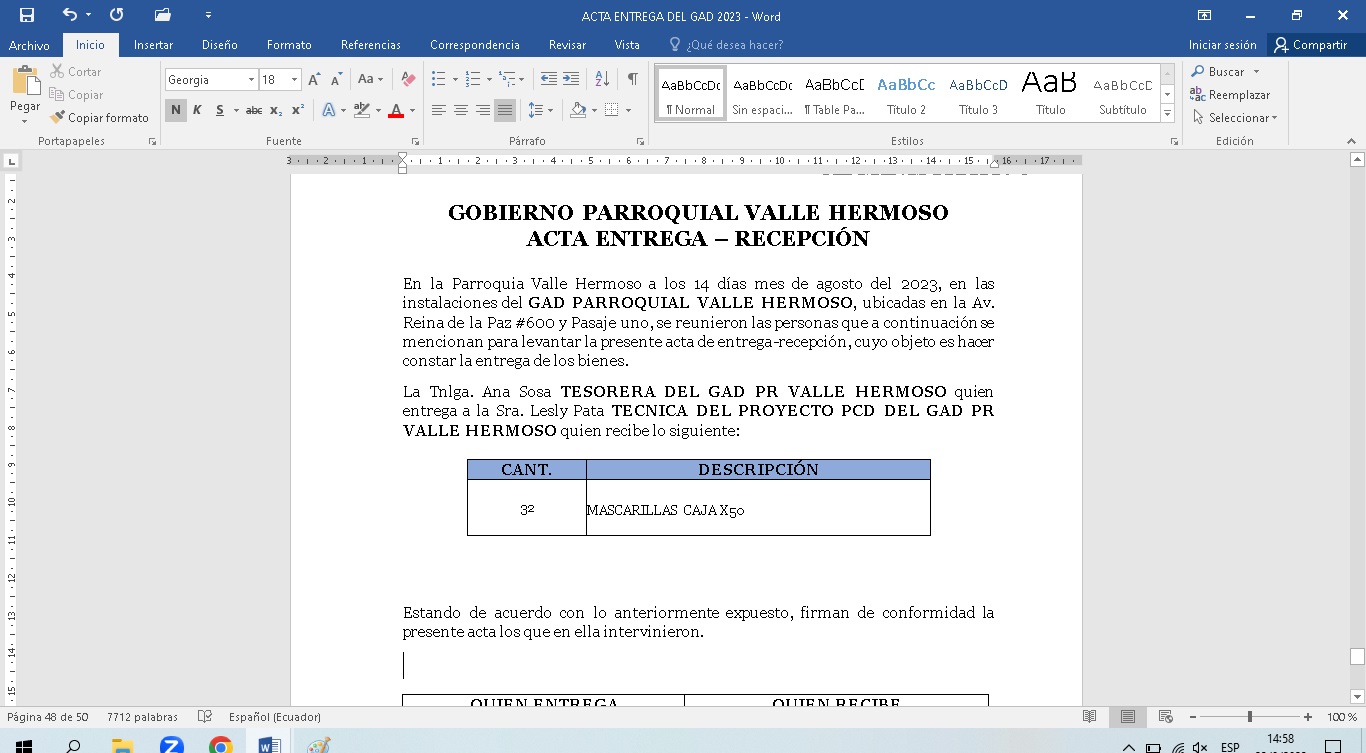Apply the bulleted list icon
Viewport: 1366px width, 753px height.
[x=438, y=79]
